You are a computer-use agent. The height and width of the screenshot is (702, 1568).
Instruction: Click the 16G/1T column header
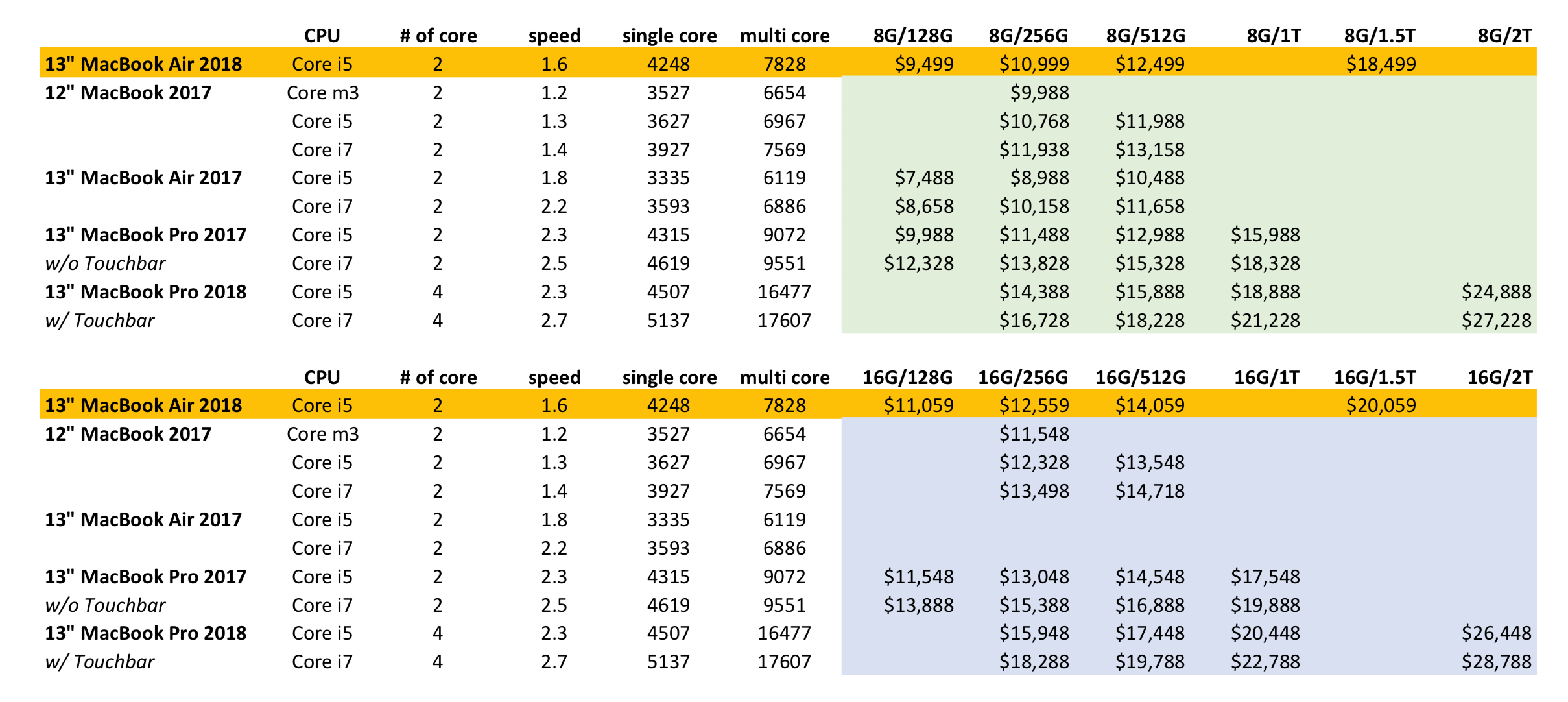[x=1267, y=378]
